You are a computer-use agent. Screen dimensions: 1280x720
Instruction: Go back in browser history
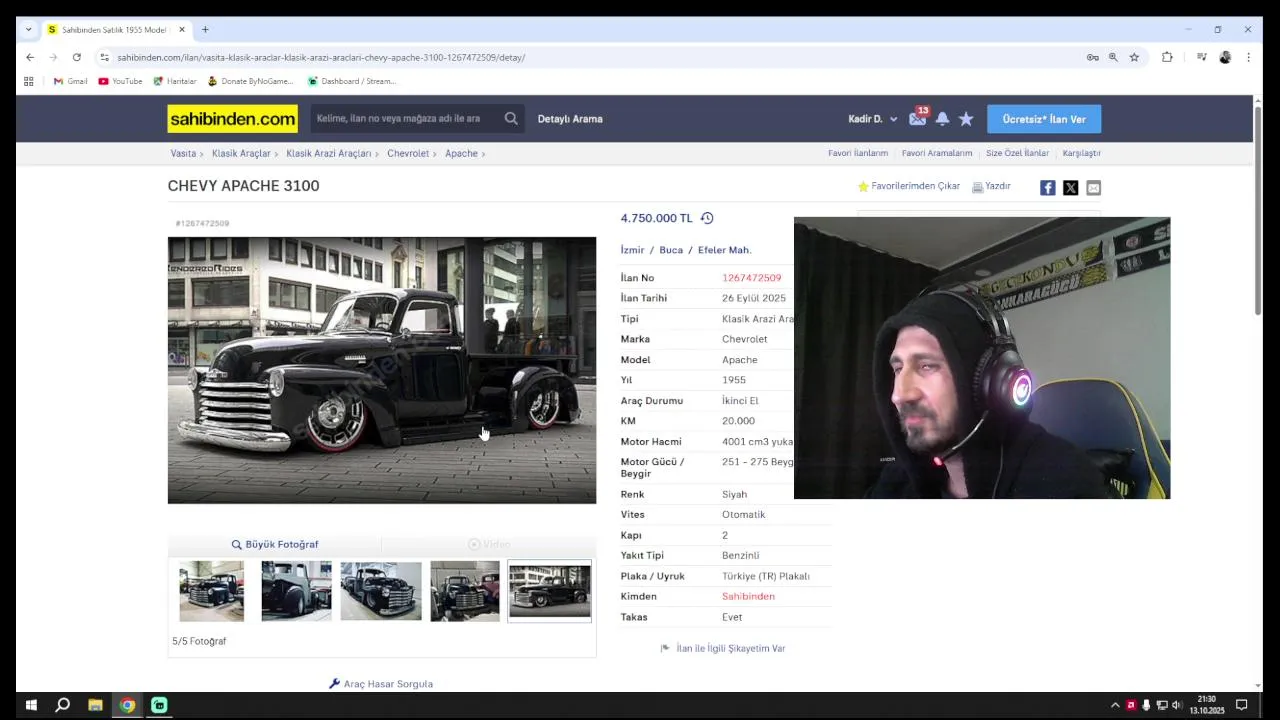point(30,57)
